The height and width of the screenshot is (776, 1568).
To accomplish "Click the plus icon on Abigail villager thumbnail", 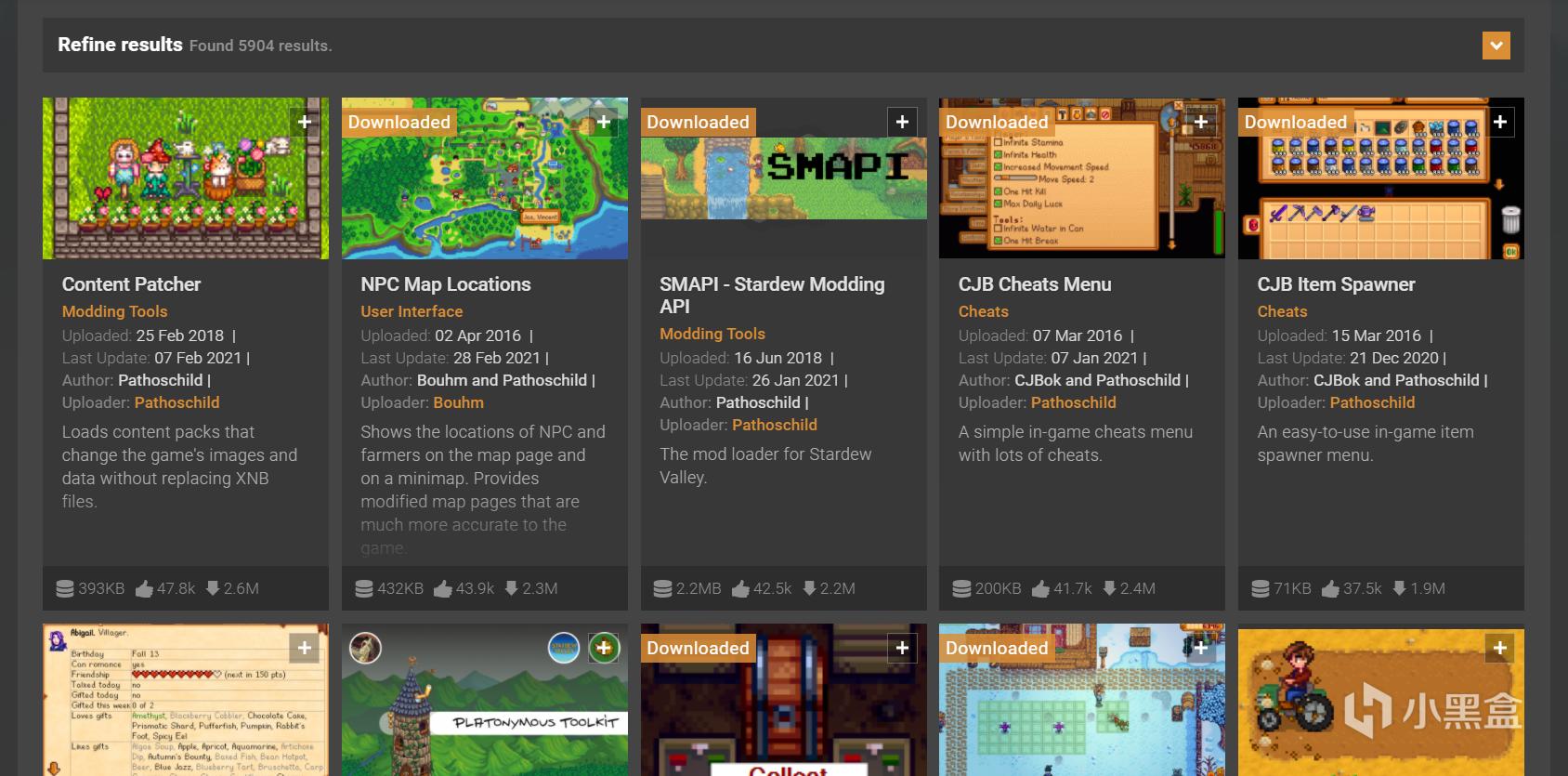I will click(x=305, y=648).
